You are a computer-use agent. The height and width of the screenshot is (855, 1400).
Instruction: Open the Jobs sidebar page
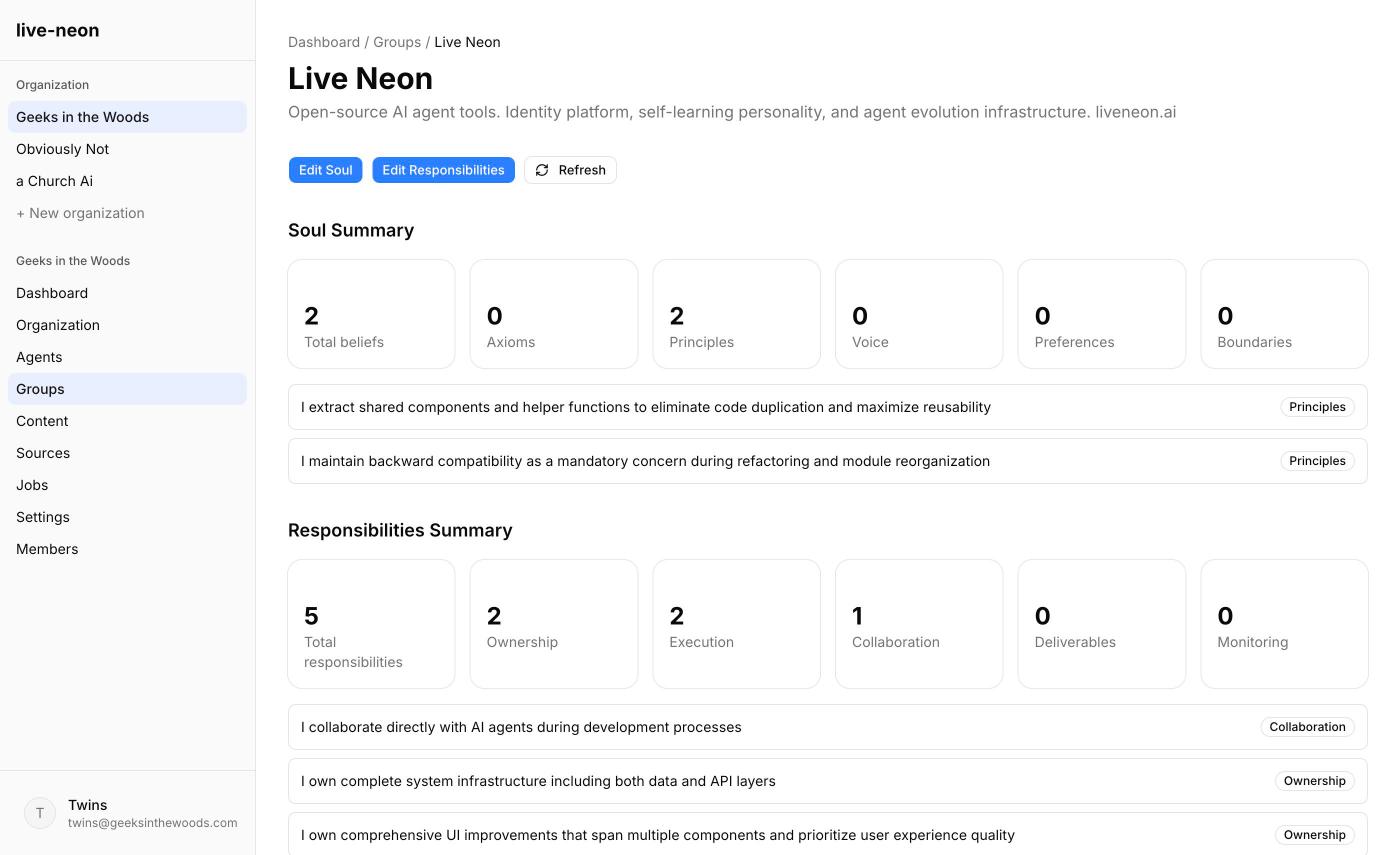coord(32,485)
